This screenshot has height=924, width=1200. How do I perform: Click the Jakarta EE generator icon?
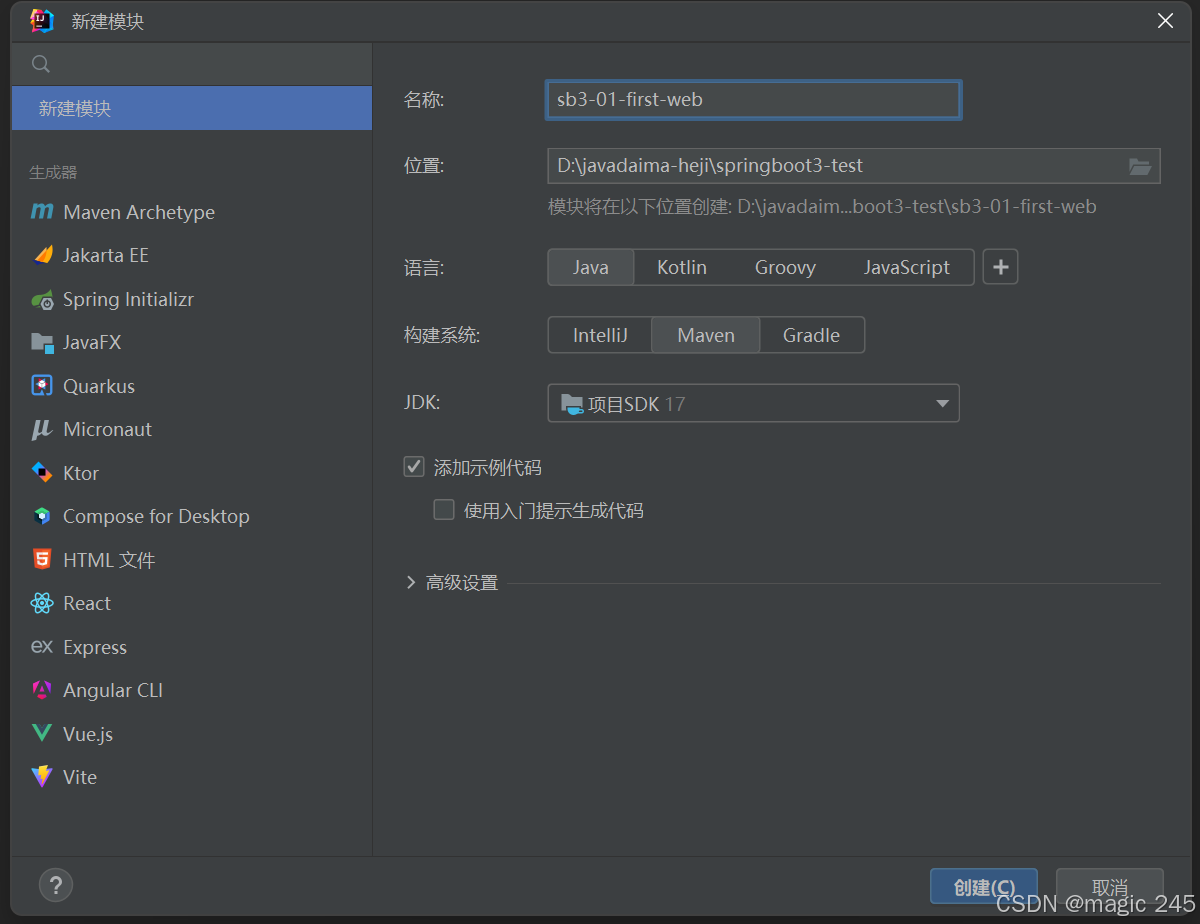pos(42,255)
